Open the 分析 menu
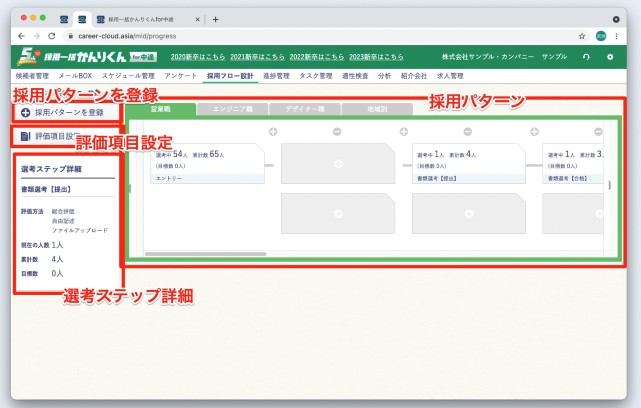 coord(385,76)
